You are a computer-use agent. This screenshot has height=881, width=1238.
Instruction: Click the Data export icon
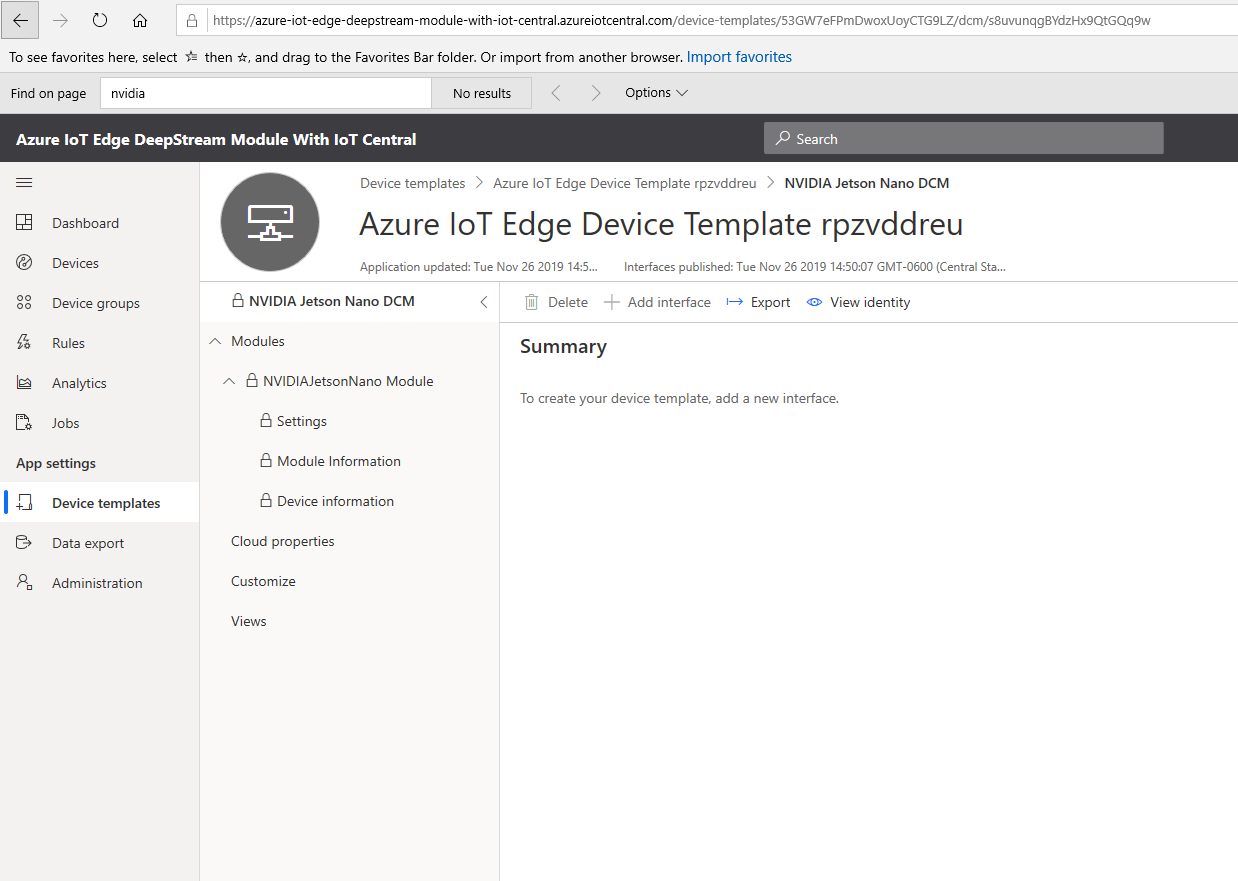pyautogui.click(x=25, y=543)
